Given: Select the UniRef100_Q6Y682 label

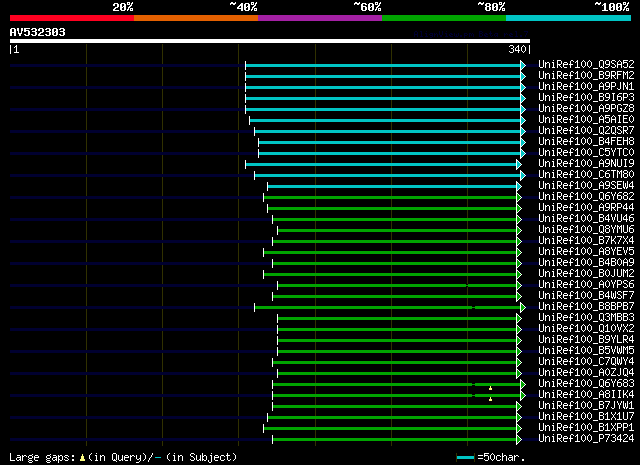Looking at the screenshot, I should coord(586,197).
